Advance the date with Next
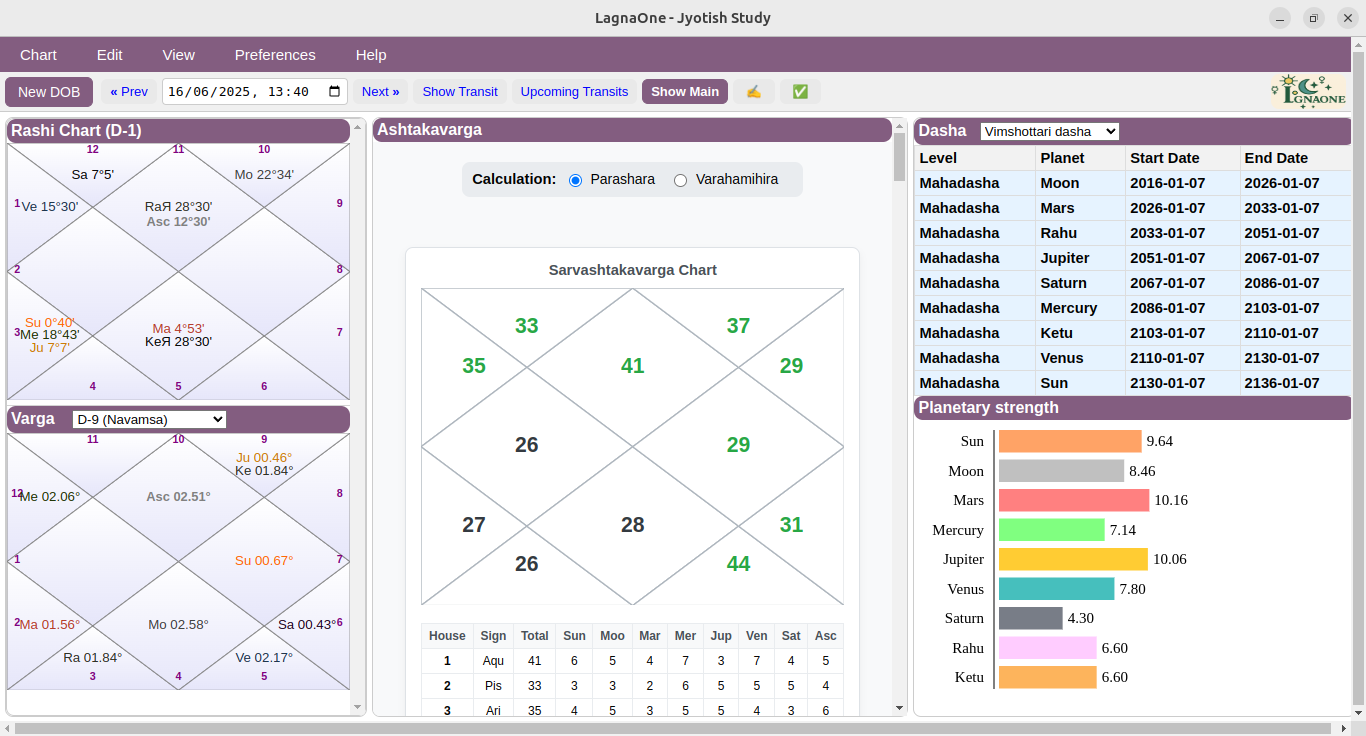This screenshot has height=736, width=1366. point(380,91)
